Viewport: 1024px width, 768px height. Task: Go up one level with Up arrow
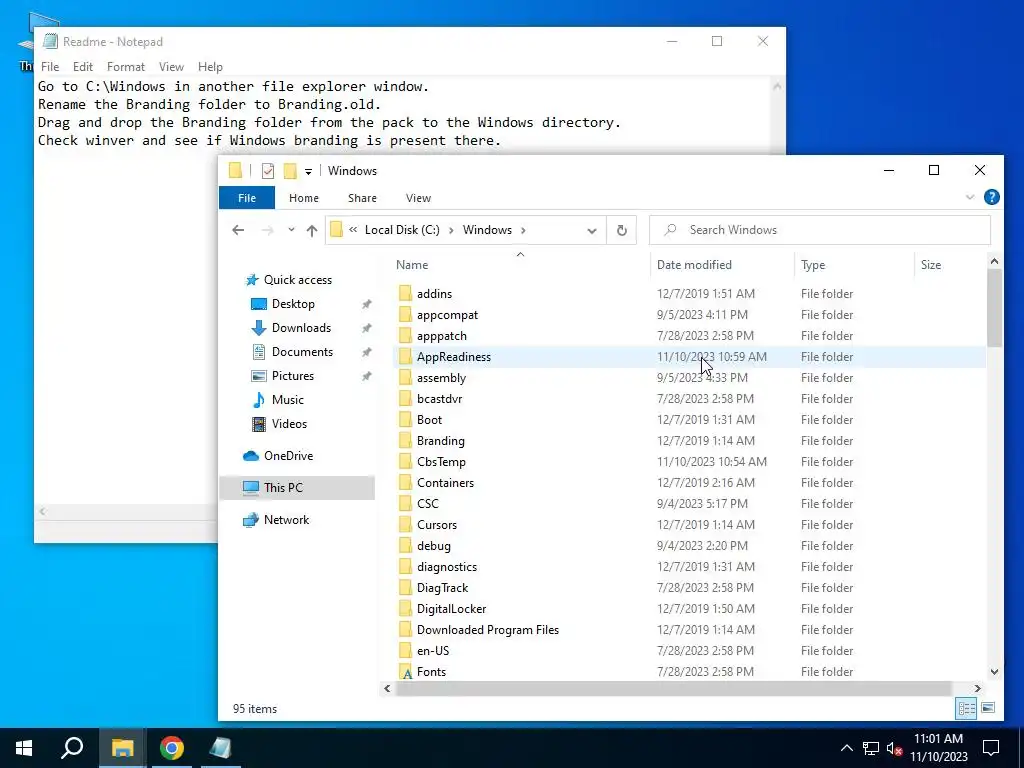312,230
